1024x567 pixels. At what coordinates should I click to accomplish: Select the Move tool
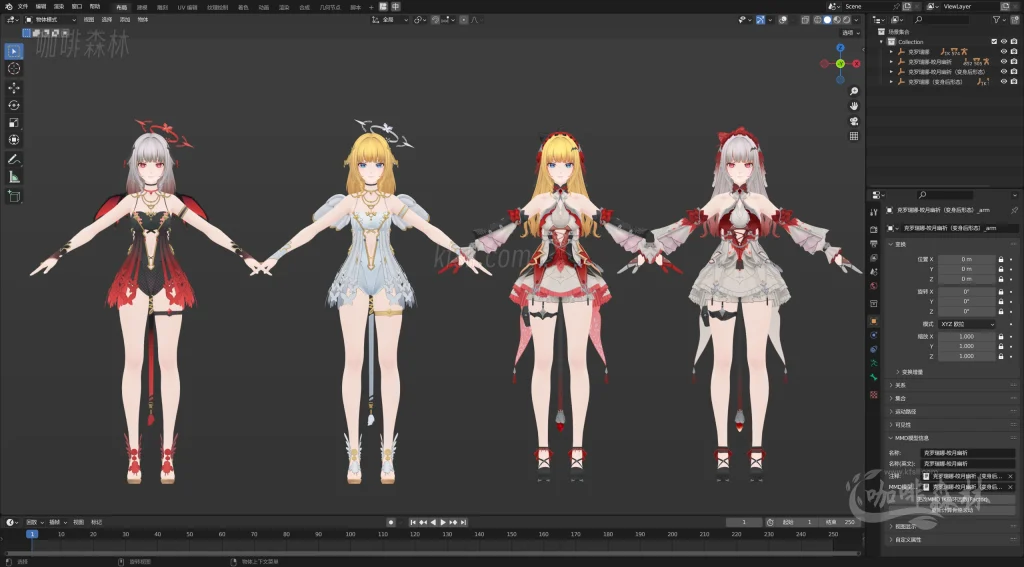(14, 88)
